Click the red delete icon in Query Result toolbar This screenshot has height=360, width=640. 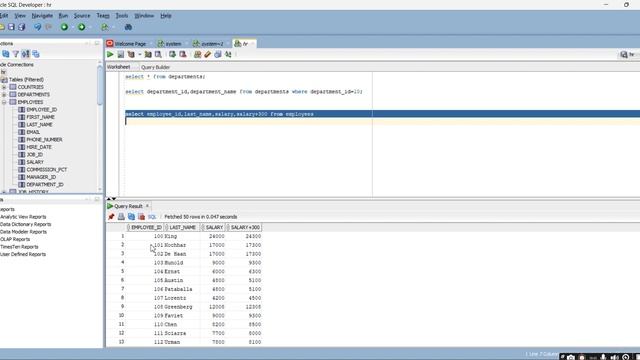point(142,217)
